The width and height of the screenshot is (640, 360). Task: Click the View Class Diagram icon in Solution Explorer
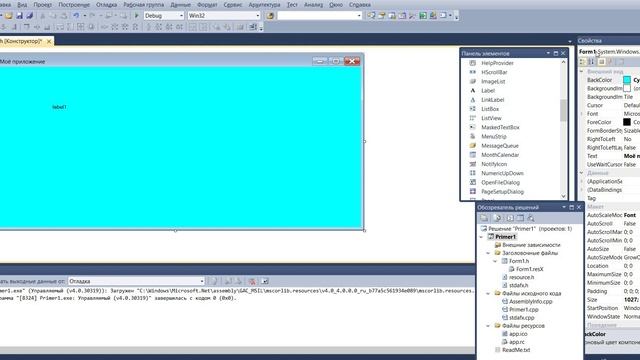(531, 218)
